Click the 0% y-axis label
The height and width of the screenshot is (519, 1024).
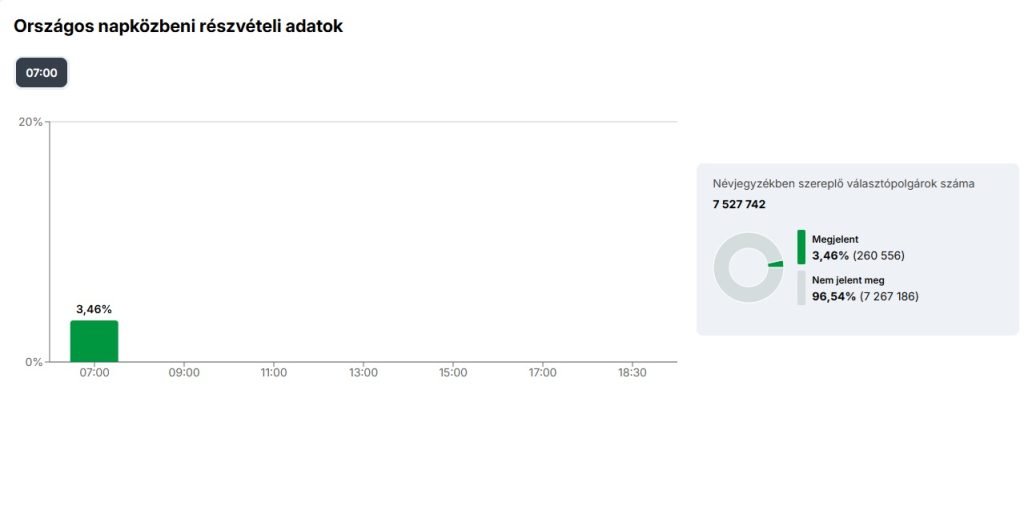point(34,362)
